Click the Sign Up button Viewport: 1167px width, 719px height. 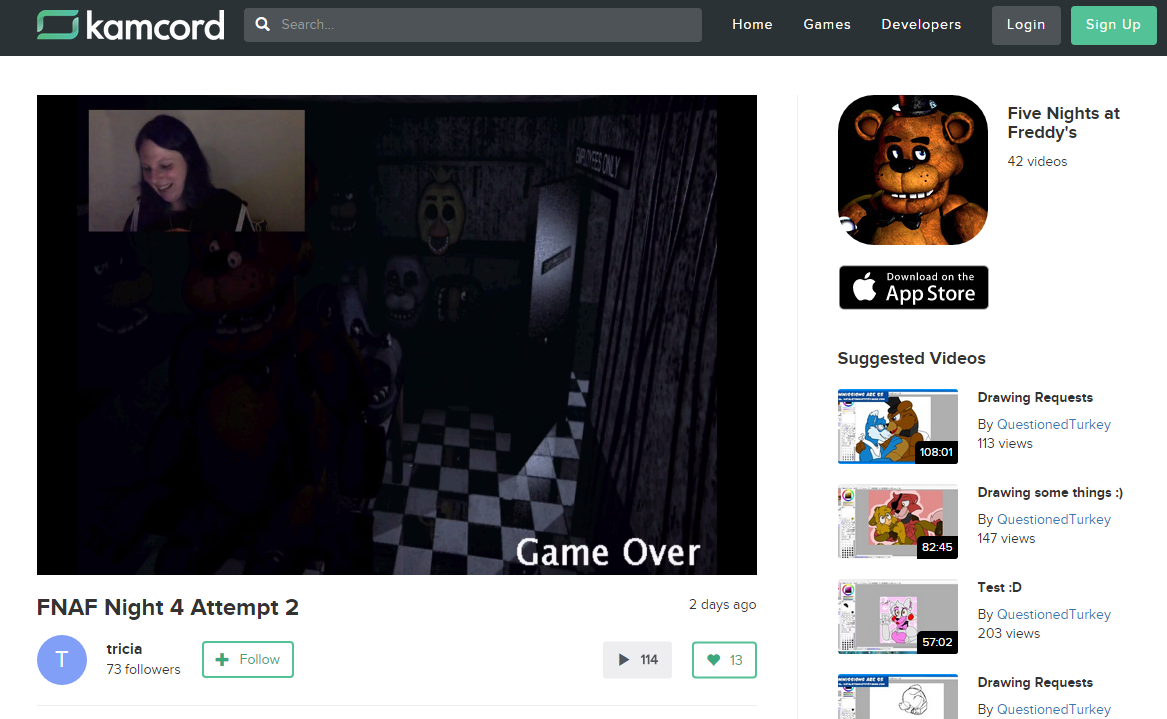[1113, 25]
